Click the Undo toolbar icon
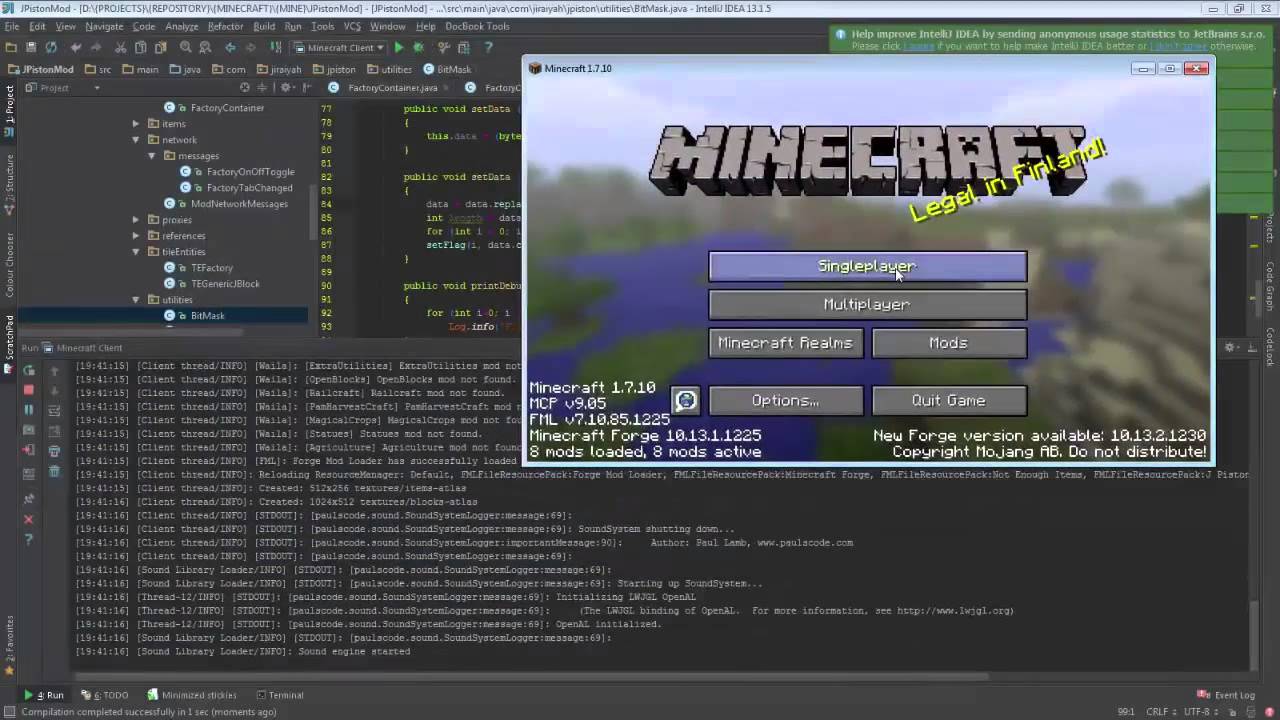The width and height of the screenshot is (1280, 720). 76,47
